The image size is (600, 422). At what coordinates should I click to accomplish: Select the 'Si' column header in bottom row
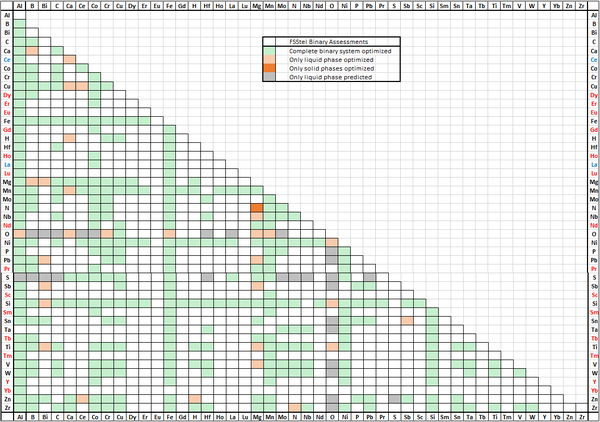click(x=431, y=415)
